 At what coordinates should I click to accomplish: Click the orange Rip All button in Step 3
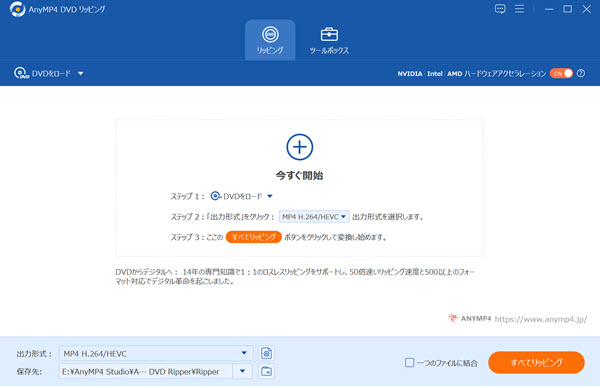click(253, 237)
